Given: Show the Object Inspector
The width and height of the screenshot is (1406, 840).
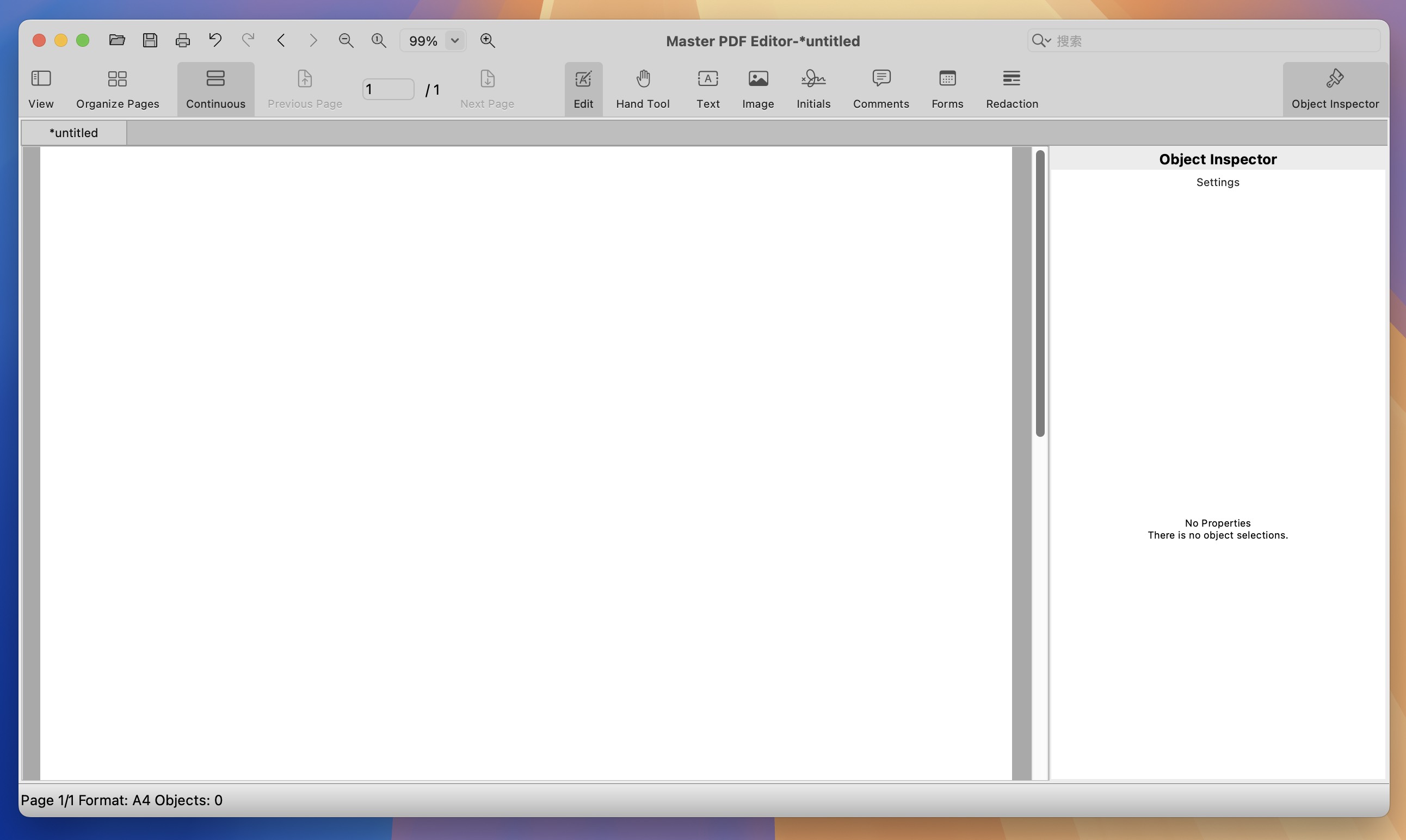Looking at the screenshot, I should [x=1336, y=88].
